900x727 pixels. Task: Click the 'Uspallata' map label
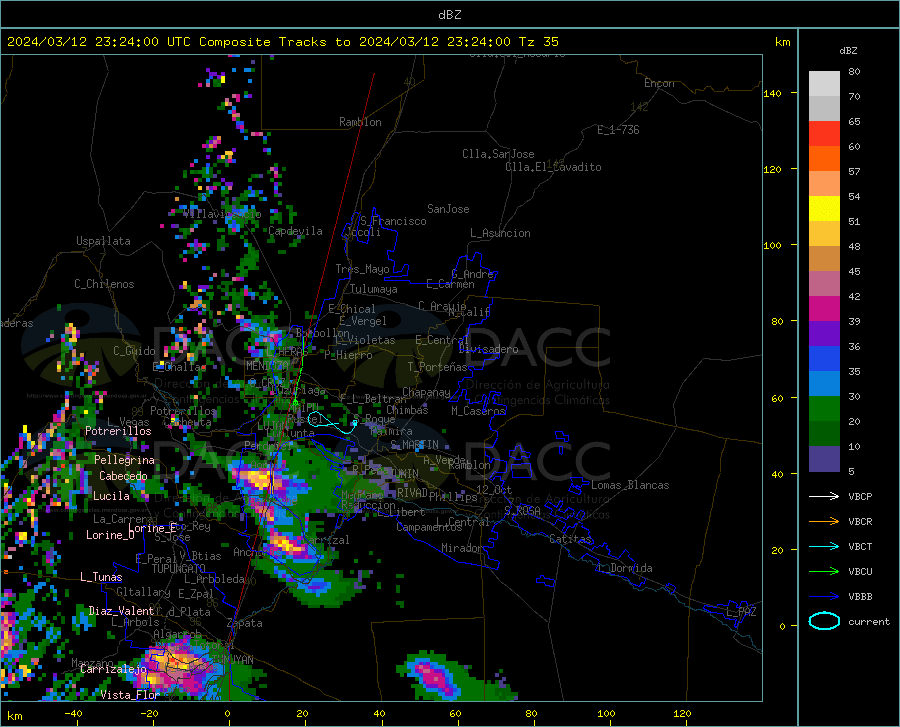(x=103, y=241)
